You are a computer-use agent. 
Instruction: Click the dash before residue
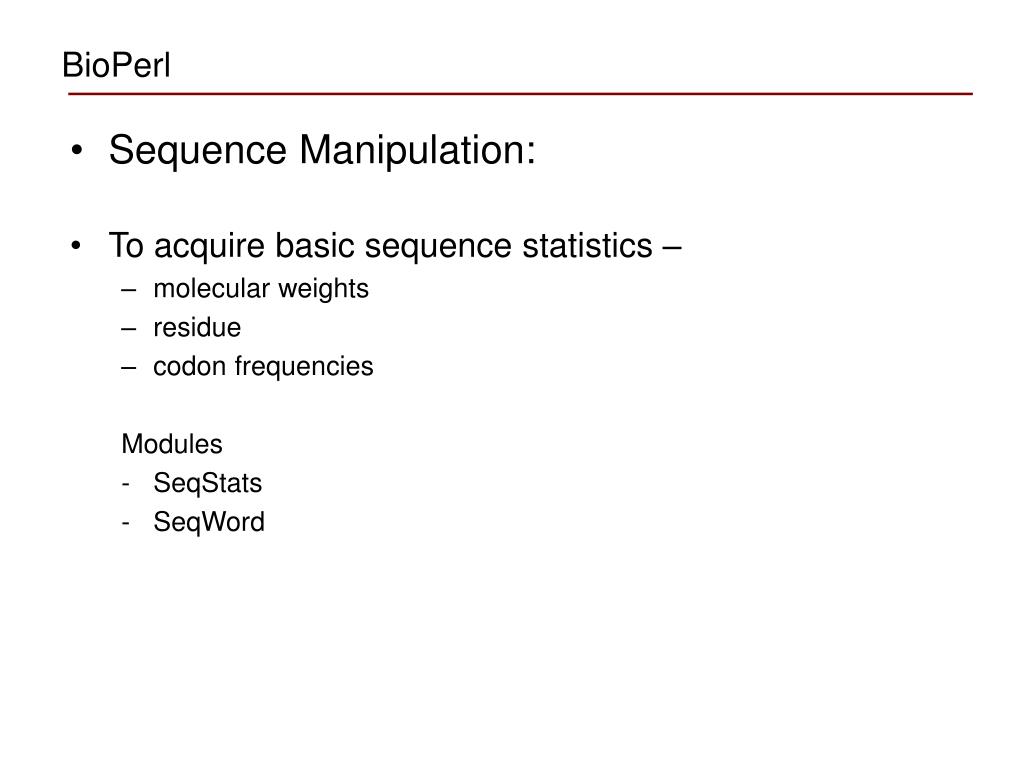tap(129, 328)
